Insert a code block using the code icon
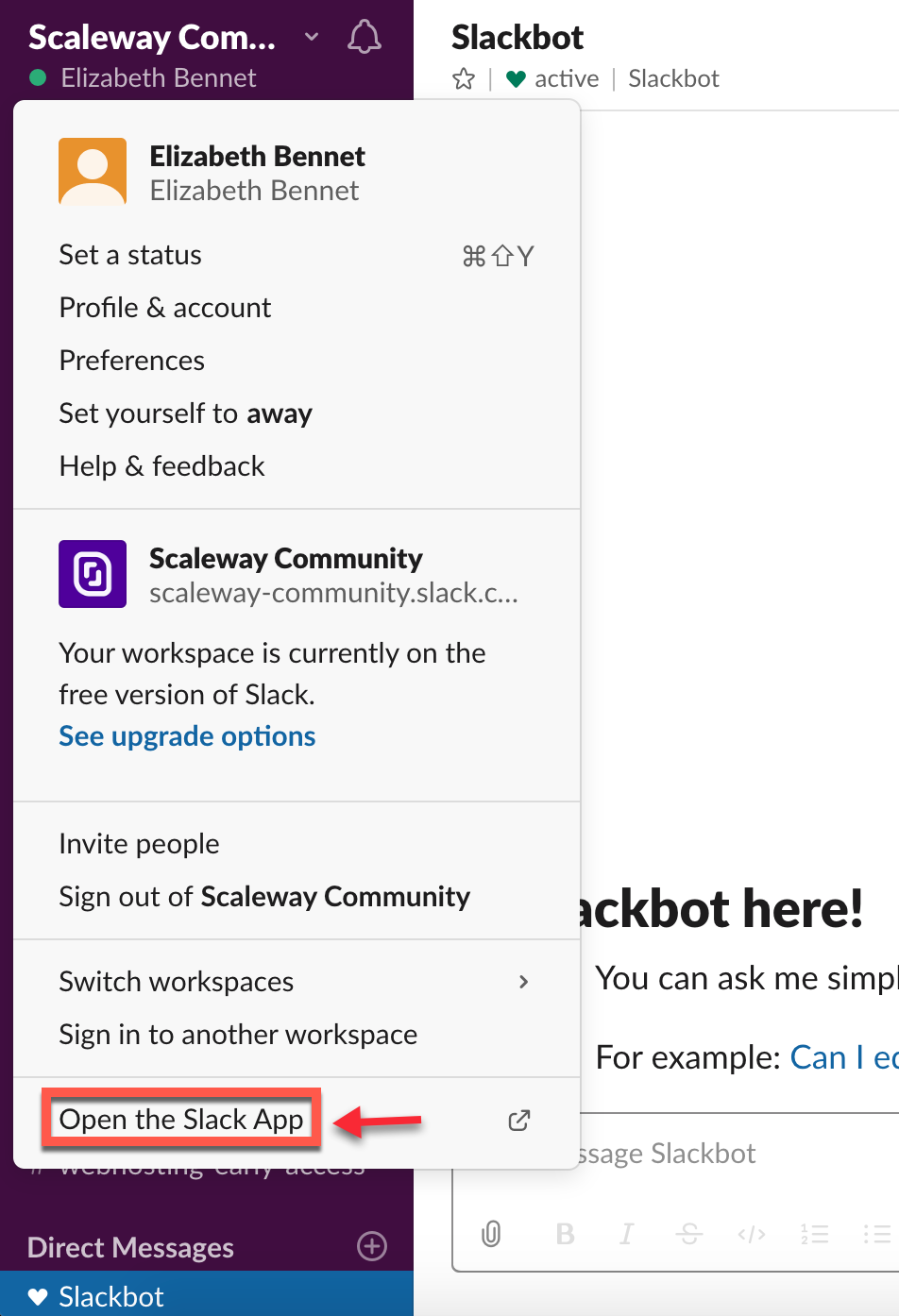Viewport: 899px width, 1316px height. pyautogui.click(x=751, y=1234)
